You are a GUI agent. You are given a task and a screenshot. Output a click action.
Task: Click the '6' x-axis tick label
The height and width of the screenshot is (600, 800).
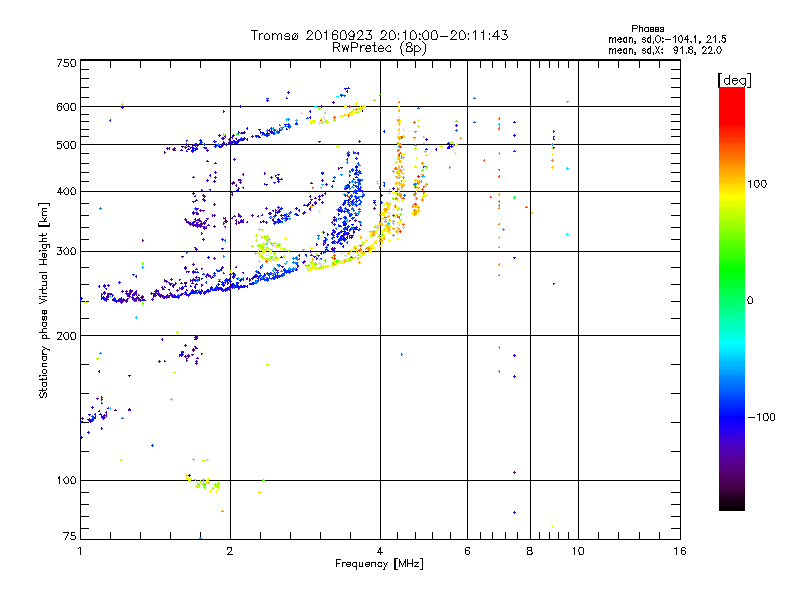(467, 551)
